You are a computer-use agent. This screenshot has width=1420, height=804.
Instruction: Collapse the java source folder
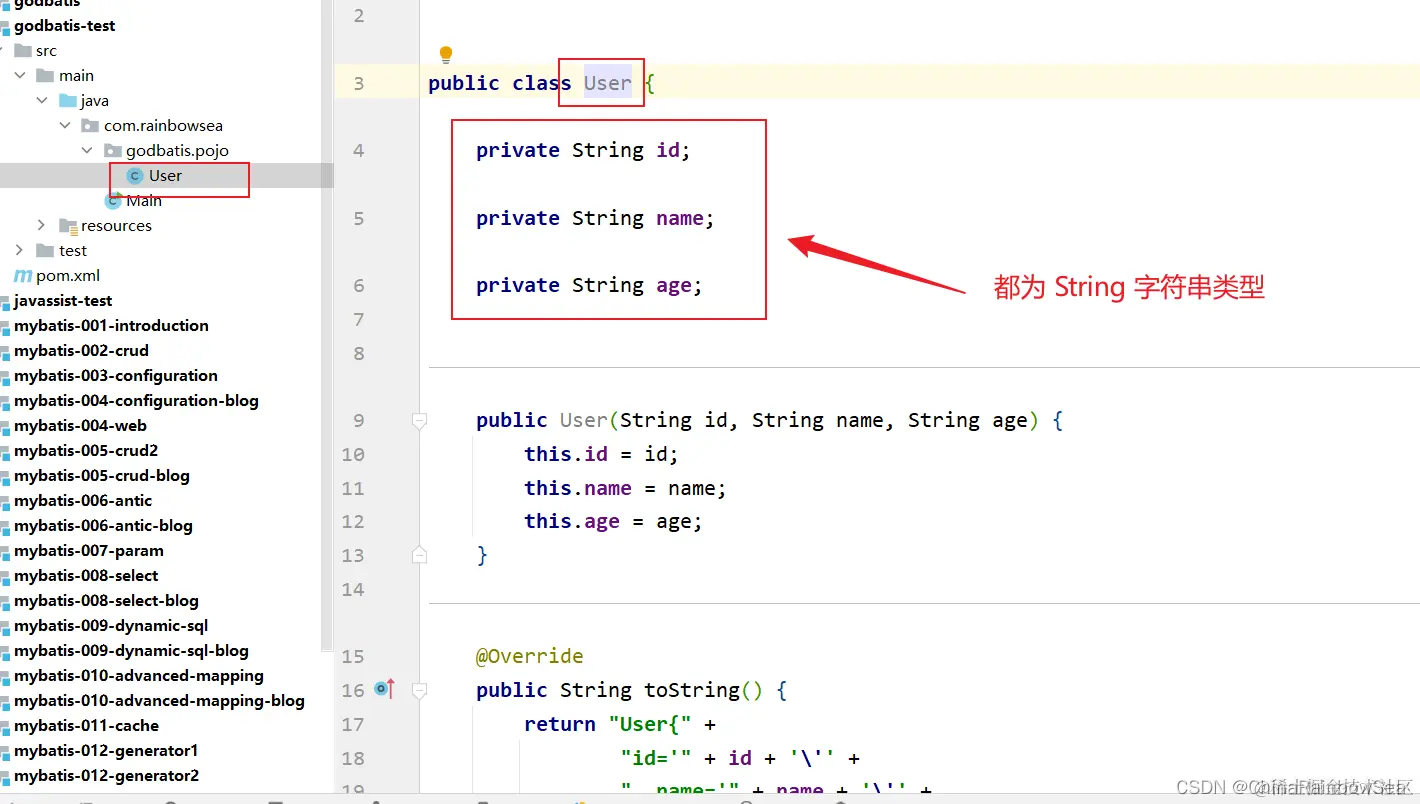(x=42, y=100)
